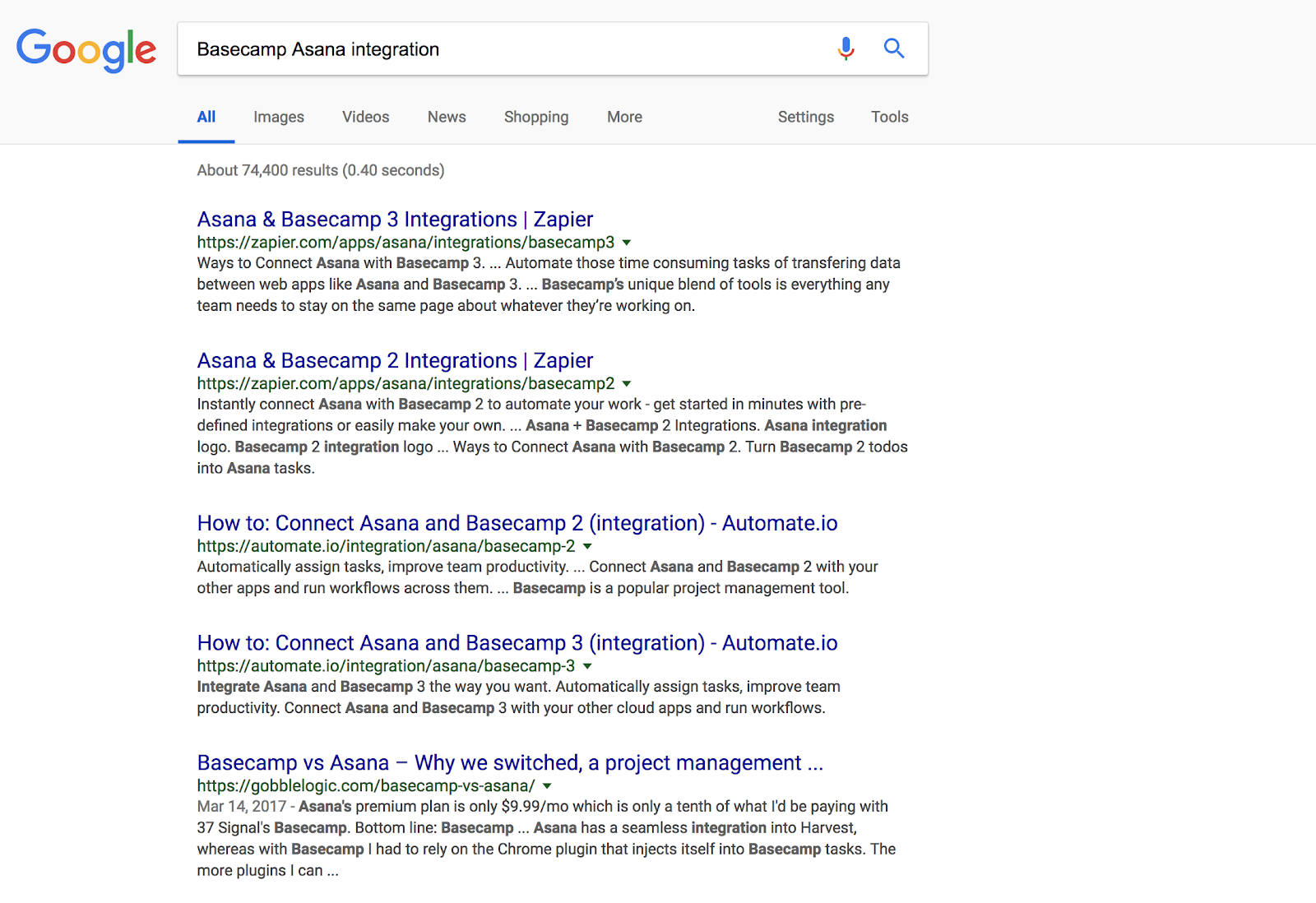Click the zapier.com basecamp3 green URL text

[x=405, y=243]
